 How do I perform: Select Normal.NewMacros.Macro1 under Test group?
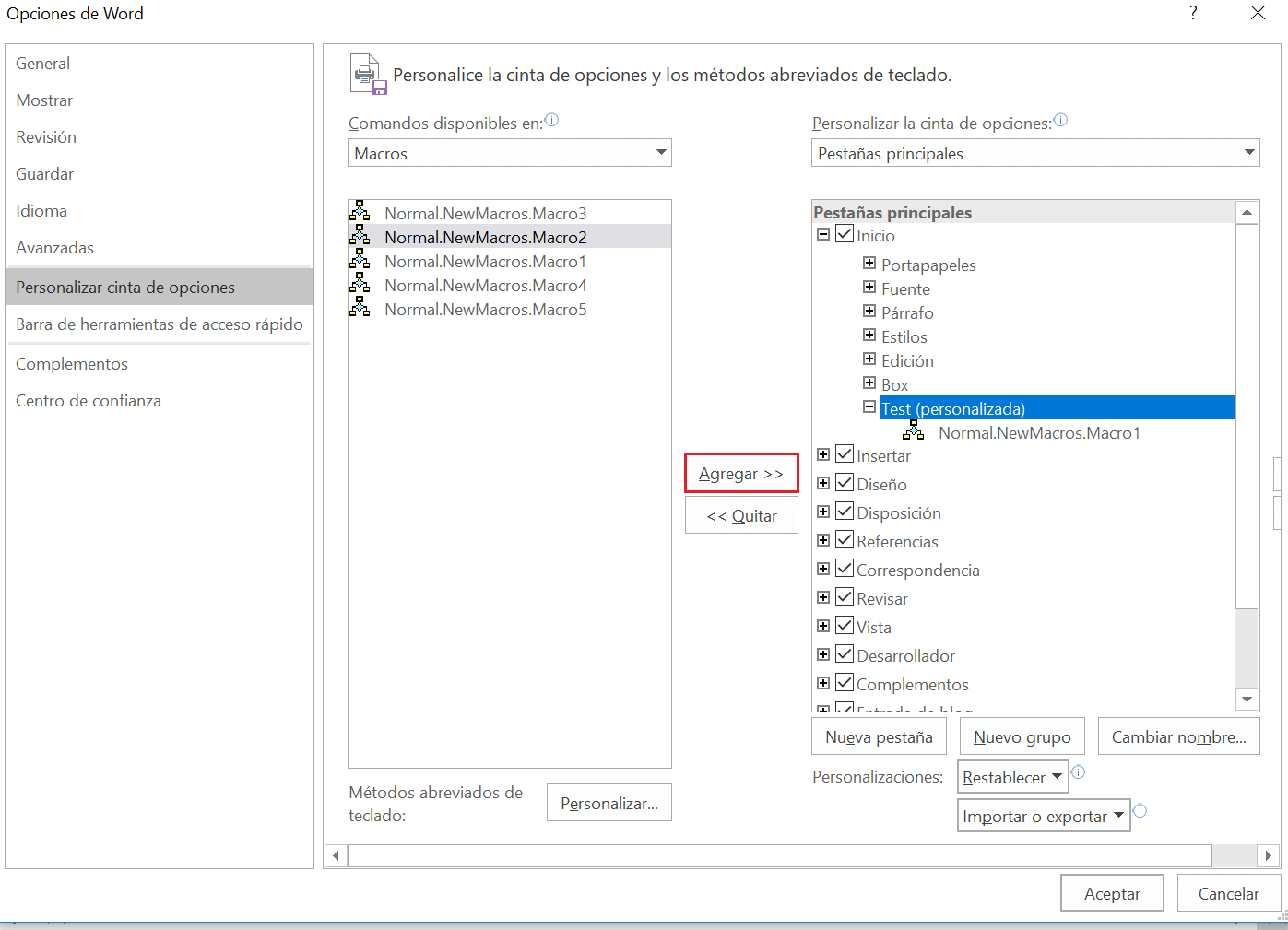point(1039,432)
